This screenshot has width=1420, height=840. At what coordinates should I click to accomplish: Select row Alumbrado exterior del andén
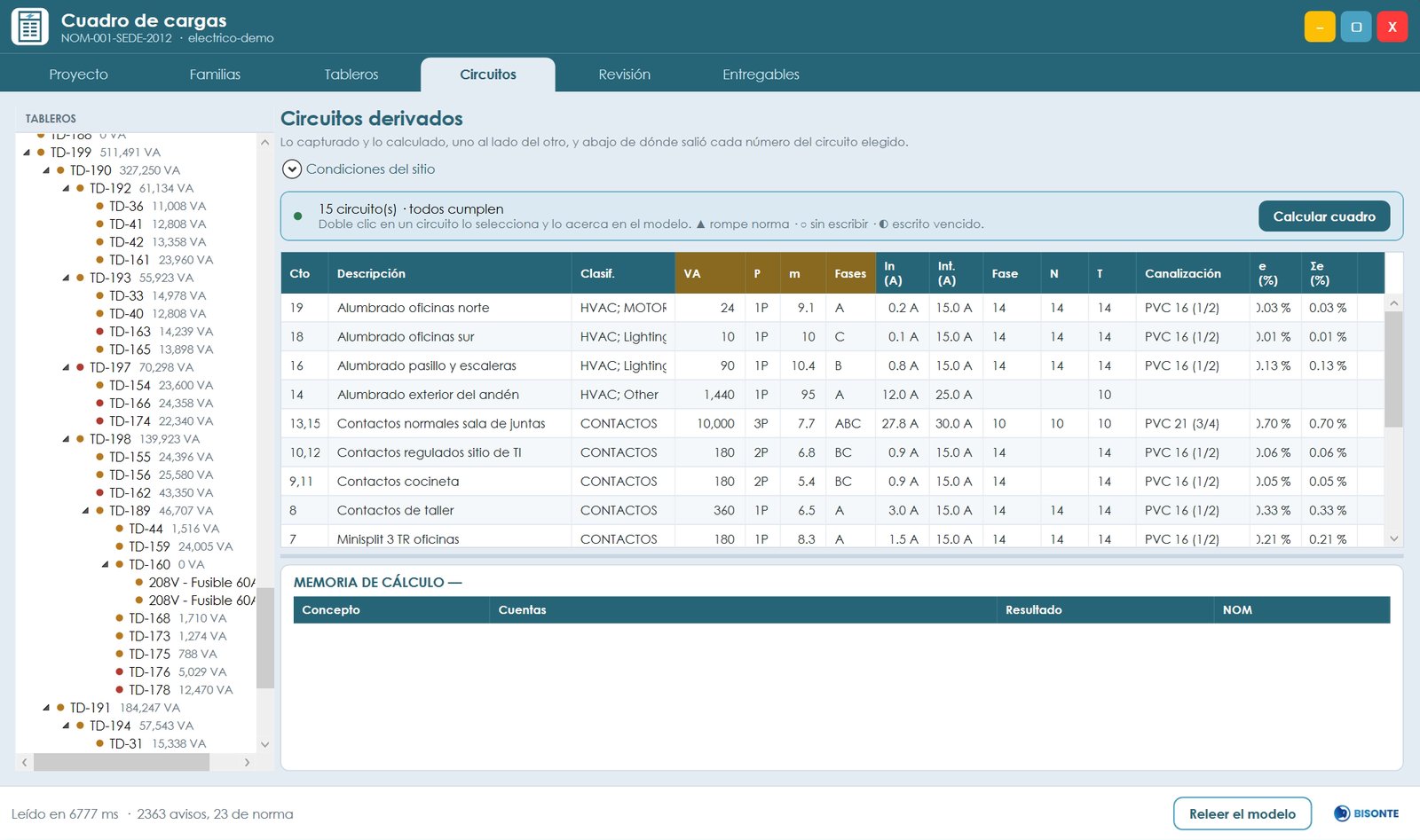(832, 395)
